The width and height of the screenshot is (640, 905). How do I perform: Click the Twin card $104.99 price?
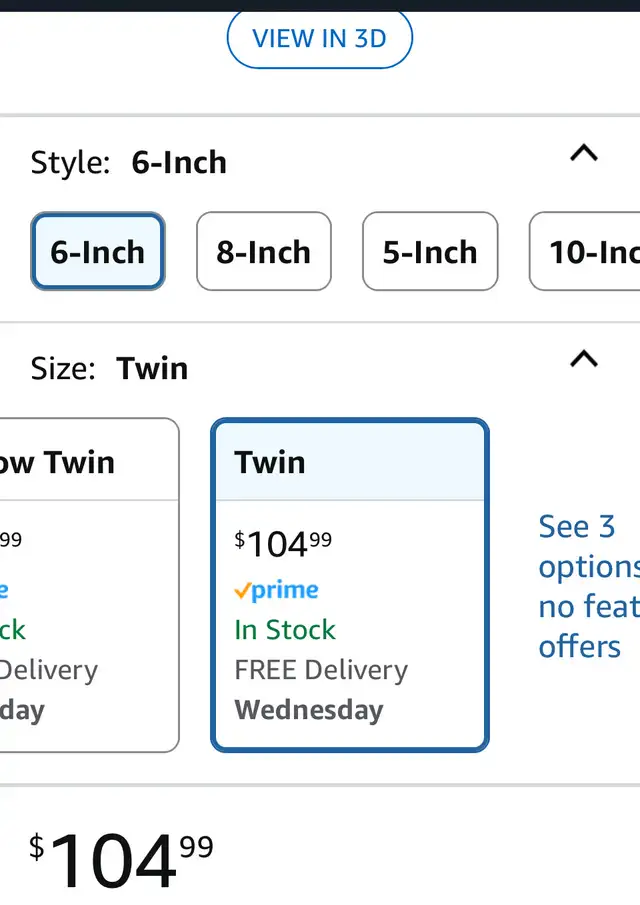click(283, 544)
